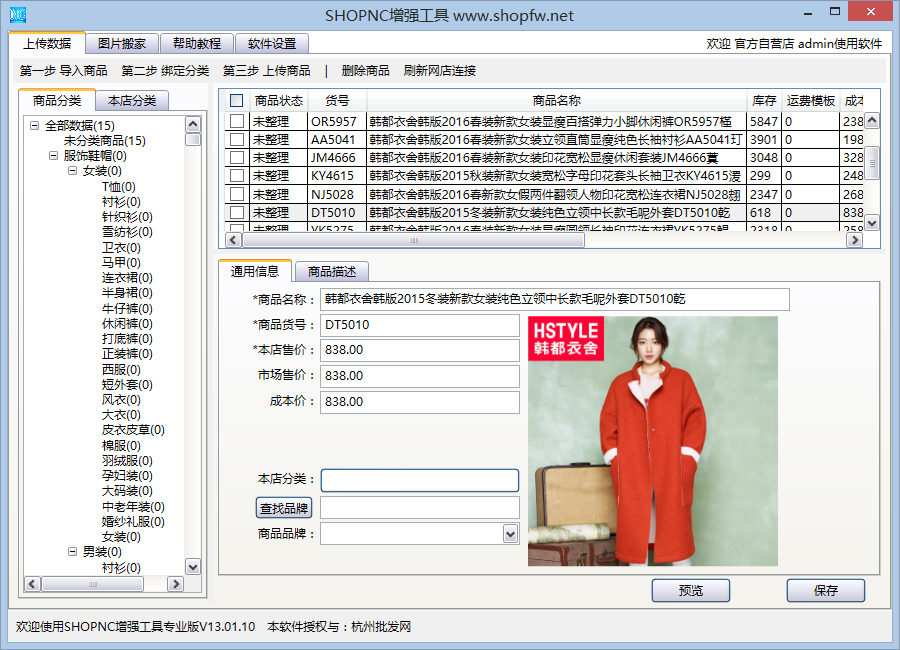
Task: Click 第三步 上传商品
Action: pyautogui.click(x=267, y=71)
